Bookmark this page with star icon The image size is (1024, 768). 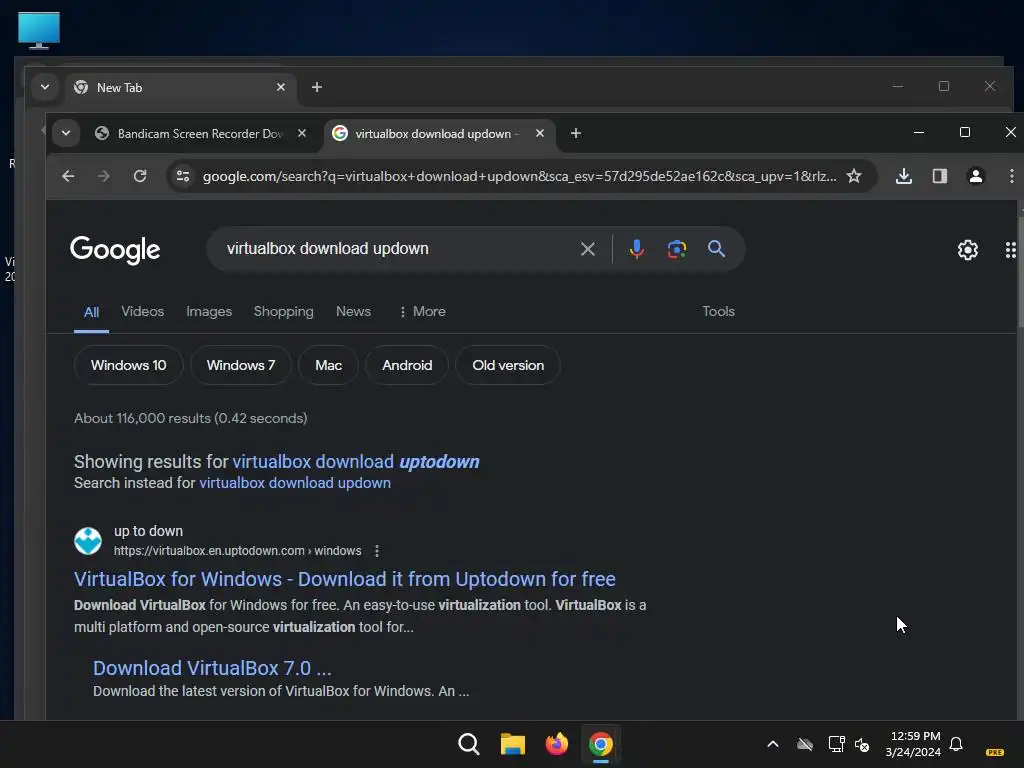pyautogui.click(x=854, y=176)
